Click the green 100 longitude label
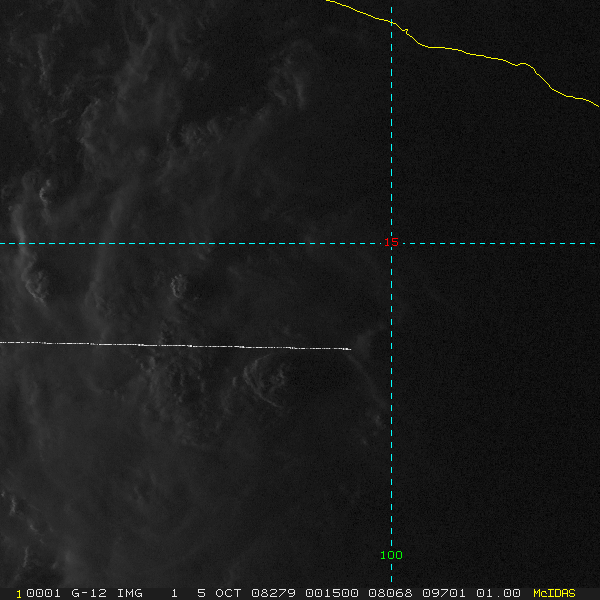The height and width of the screenshot is (600, 600). pyautogui.click(x=391, y=555)
